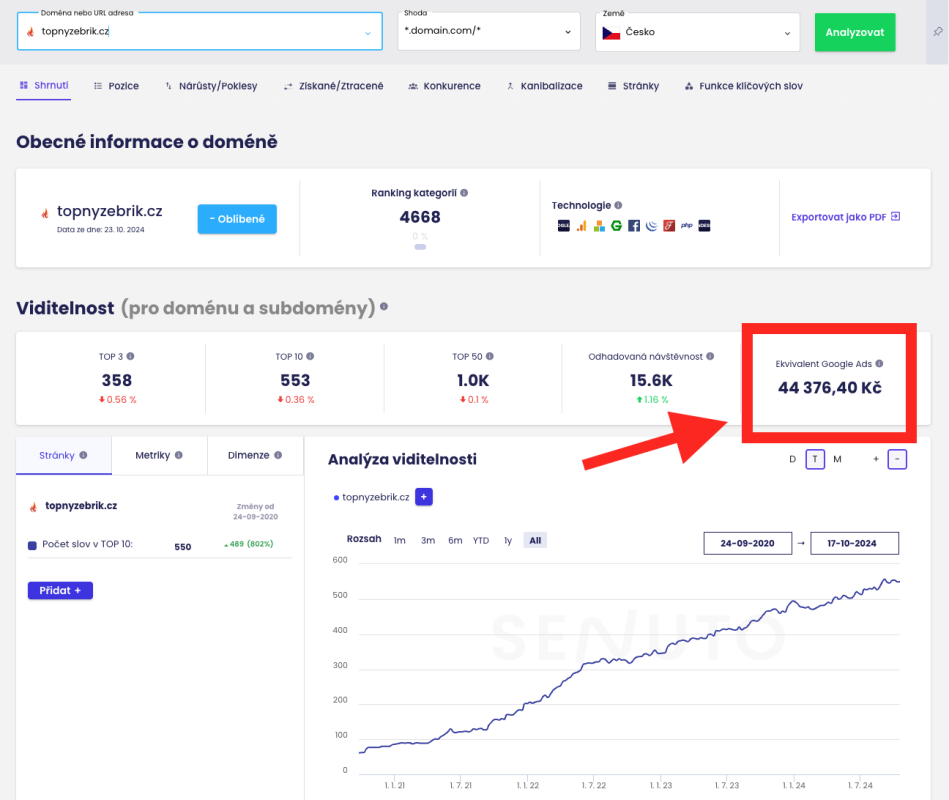Open the Nárůsty/Poklesy tab
The image size is (949, 800).
[211, 86]
